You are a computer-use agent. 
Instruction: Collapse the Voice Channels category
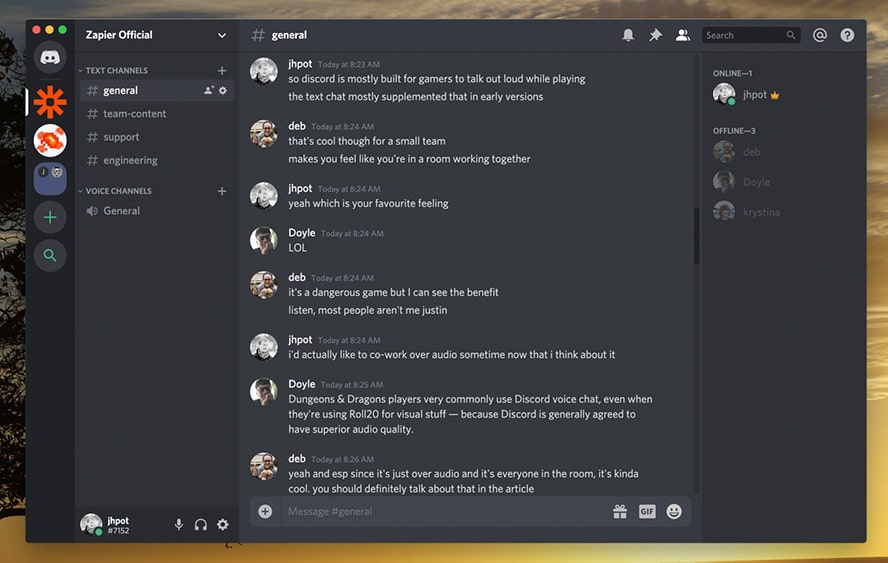[118, 190]
